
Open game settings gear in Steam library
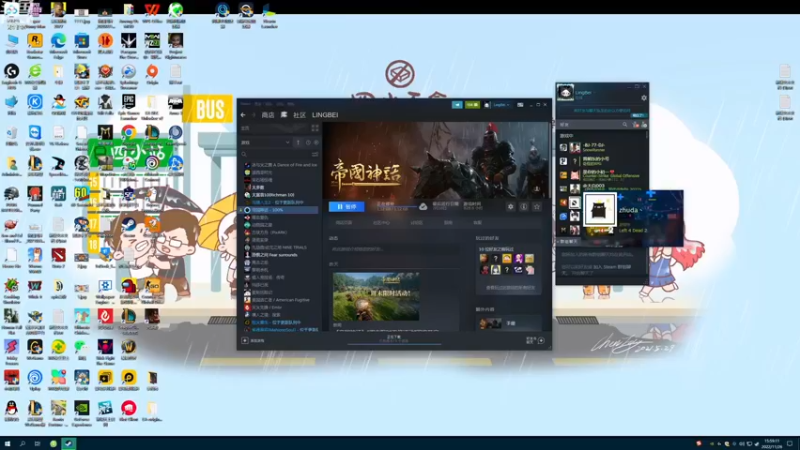(511, 207)
